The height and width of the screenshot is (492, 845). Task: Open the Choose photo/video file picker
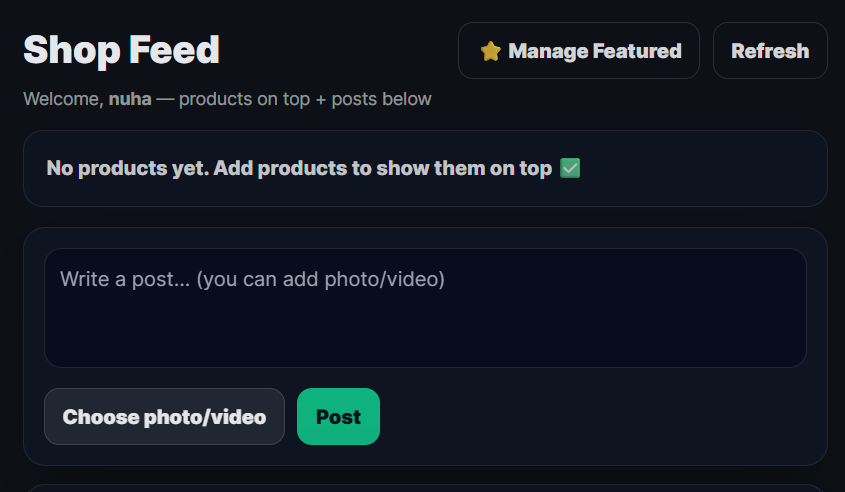164,417
